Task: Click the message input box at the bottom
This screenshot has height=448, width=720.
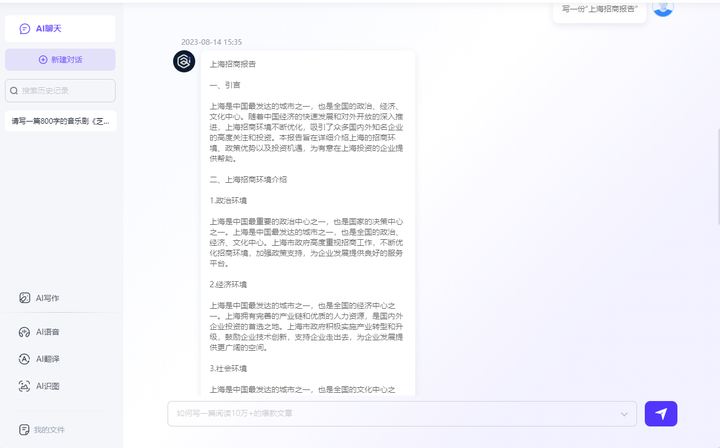Action: 395,413
